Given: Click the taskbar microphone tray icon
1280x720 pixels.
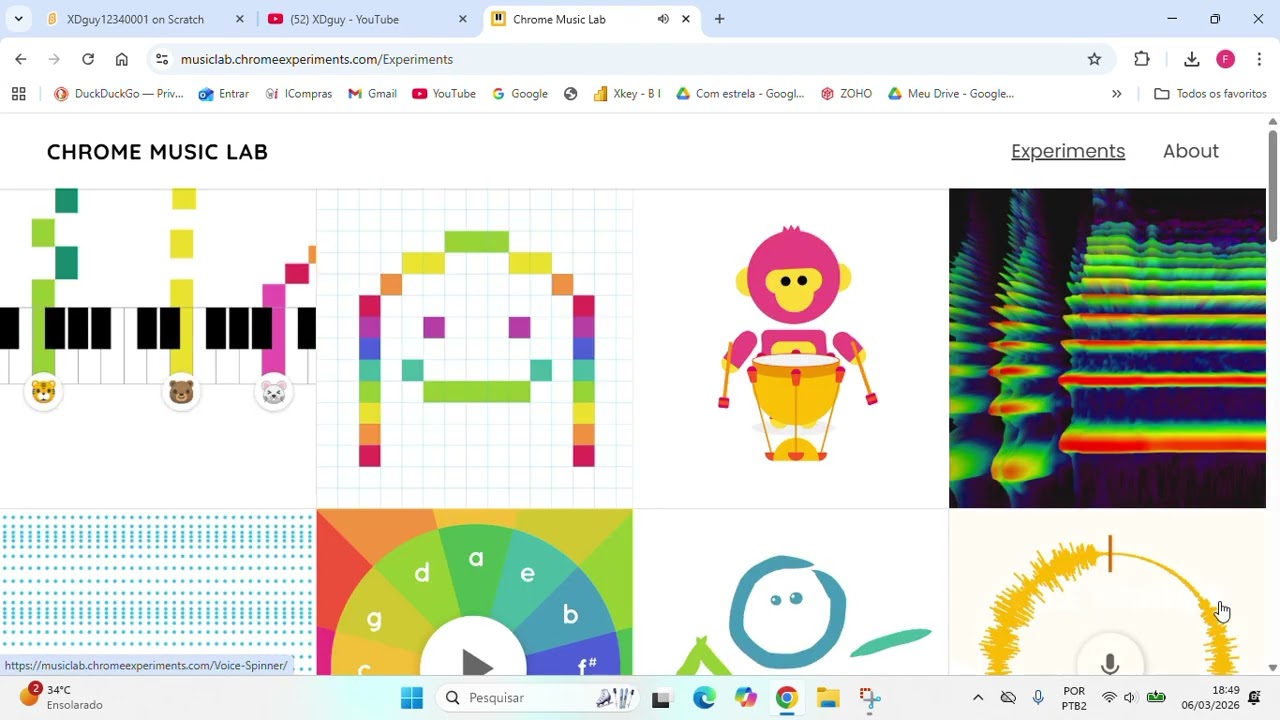Looking at the screenshot, I should (x=1038, y=698).
